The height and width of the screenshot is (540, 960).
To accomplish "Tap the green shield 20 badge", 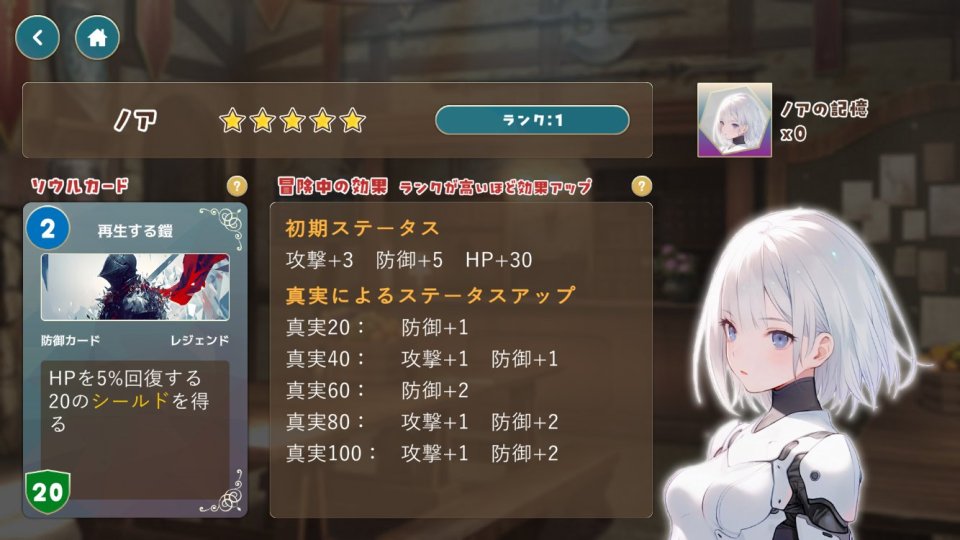I will [x=48, y=492].
